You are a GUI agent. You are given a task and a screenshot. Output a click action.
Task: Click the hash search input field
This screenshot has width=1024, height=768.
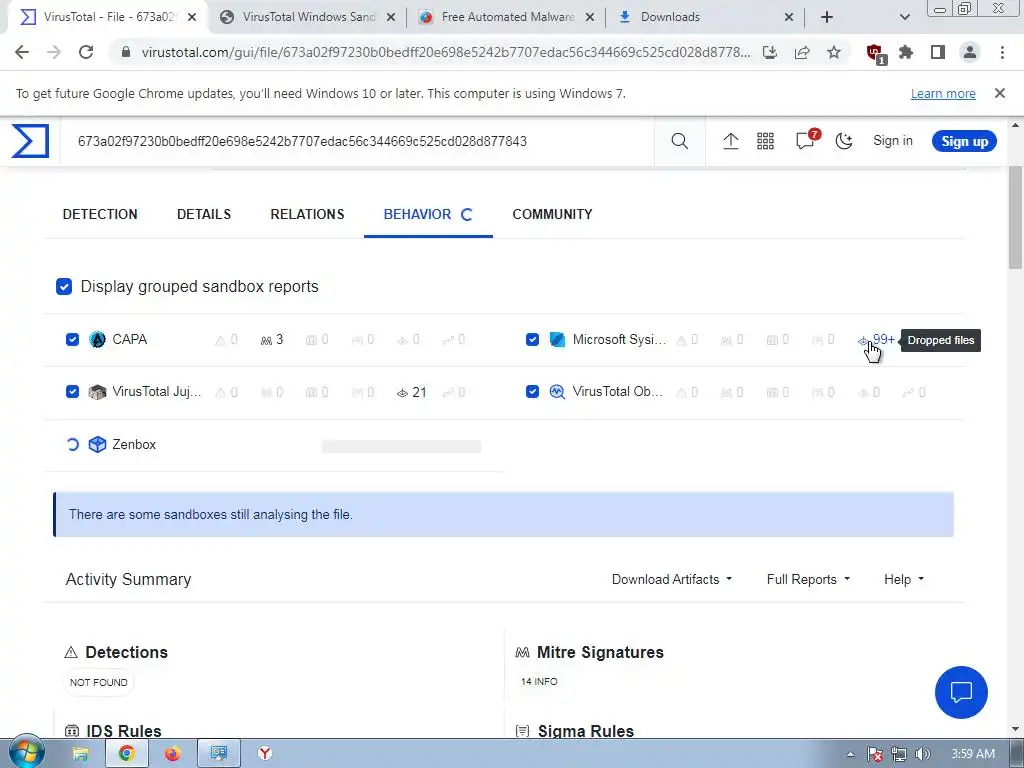pyautogui.click(x=358, y=141)
